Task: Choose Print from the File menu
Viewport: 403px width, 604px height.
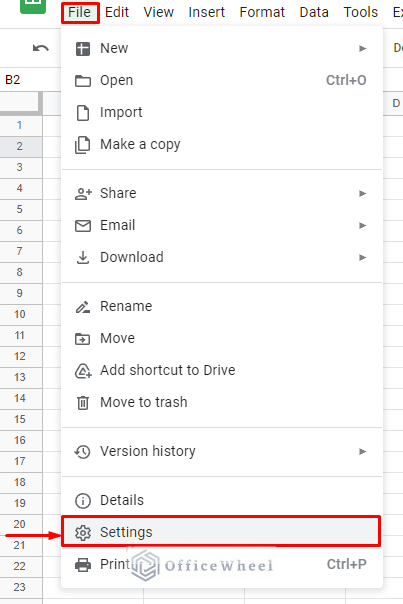Action: [222, 565]
